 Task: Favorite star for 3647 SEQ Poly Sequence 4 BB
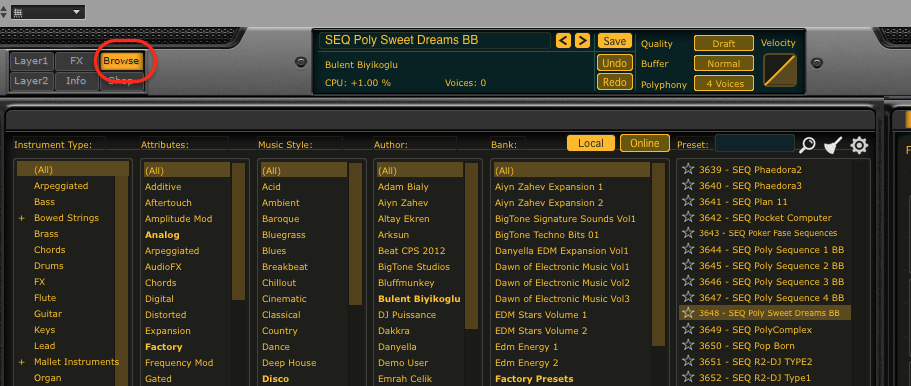click(688, 297)
